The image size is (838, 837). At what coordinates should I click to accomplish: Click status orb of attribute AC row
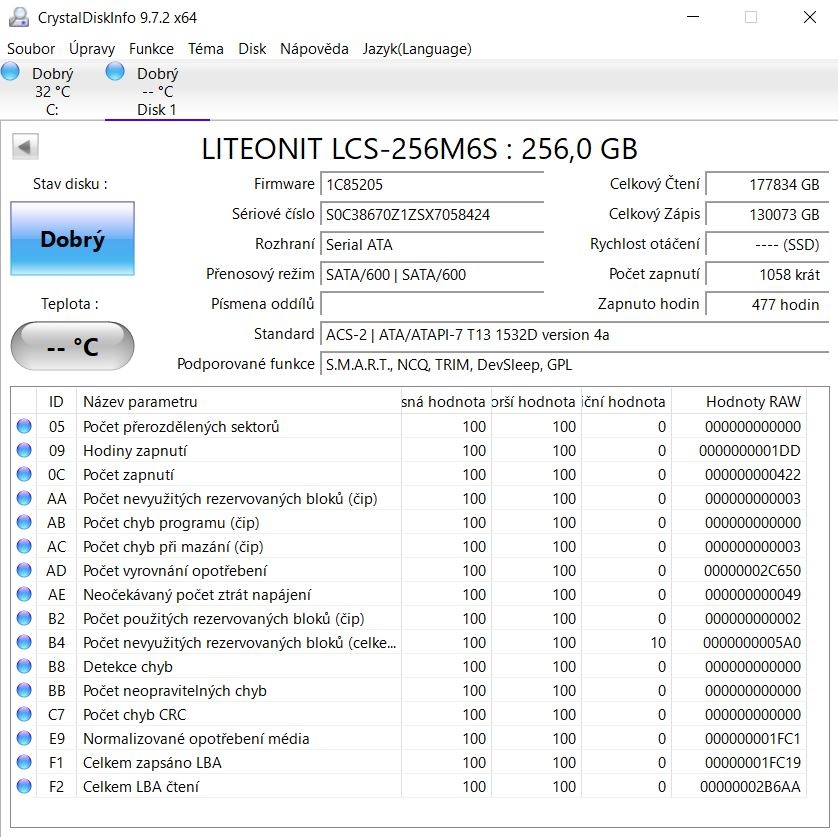tap(24, 546)
